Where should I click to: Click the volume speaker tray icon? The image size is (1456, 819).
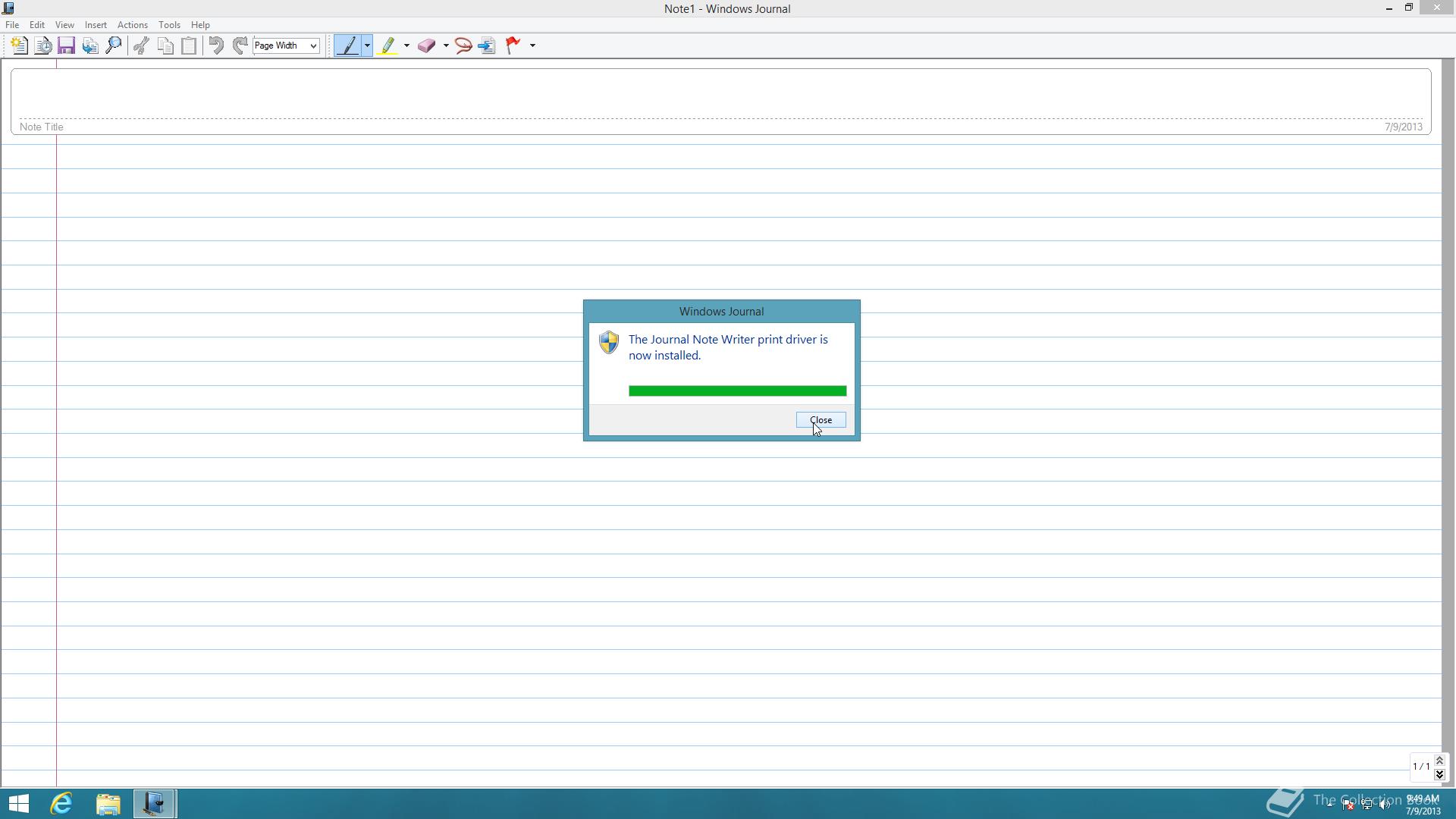coord(1385,805)
